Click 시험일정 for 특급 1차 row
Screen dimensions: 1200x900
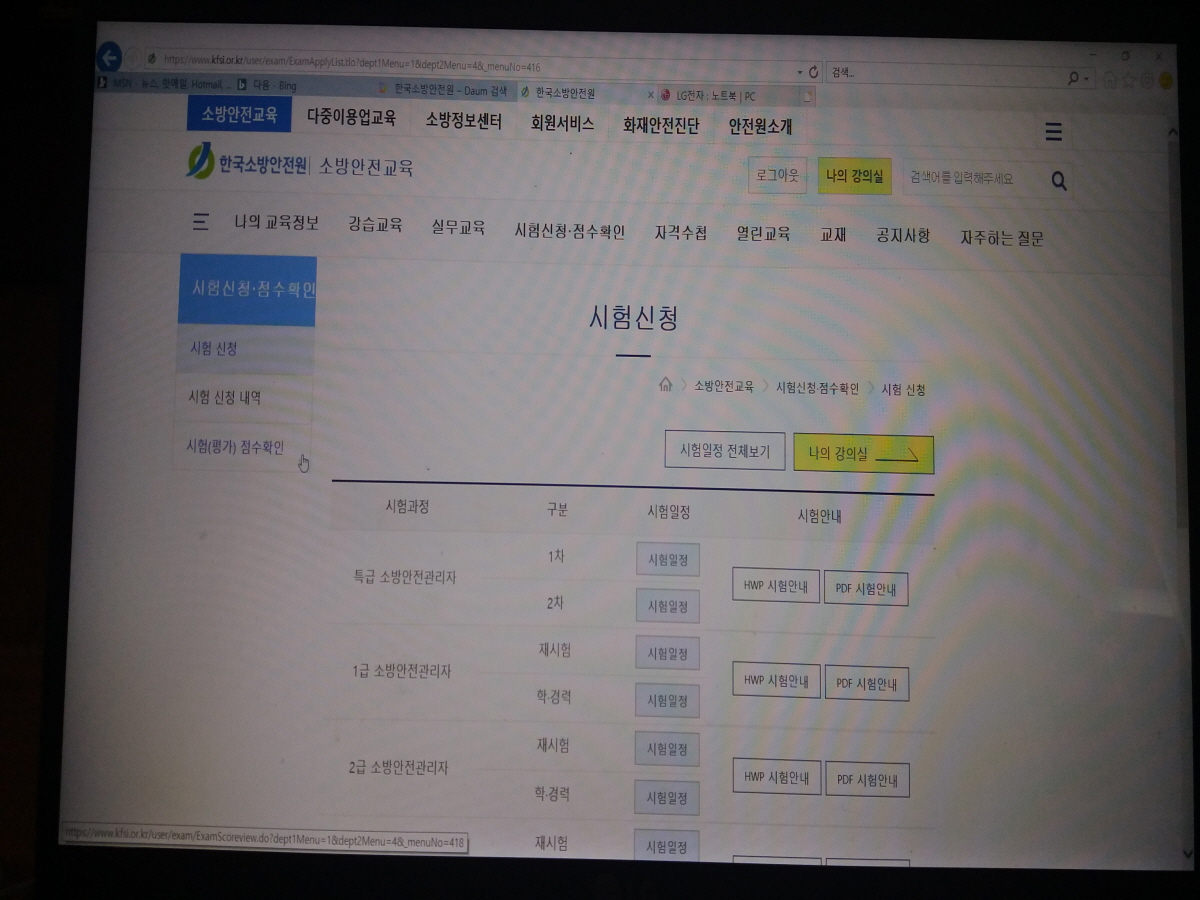tap(668, 560)
